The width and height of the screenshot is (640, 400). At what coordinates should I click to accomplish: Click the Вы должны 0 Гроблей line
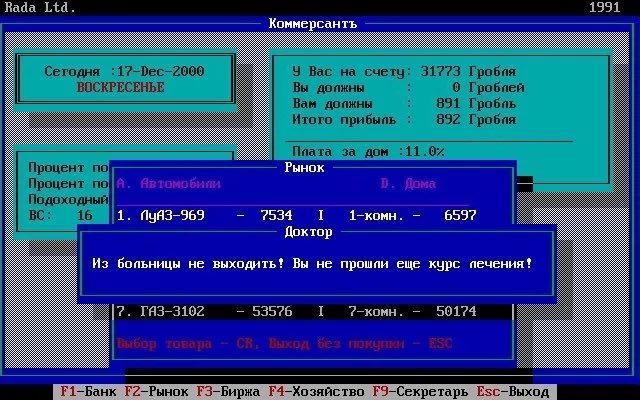pyautogui.click(x=408, y=87)
